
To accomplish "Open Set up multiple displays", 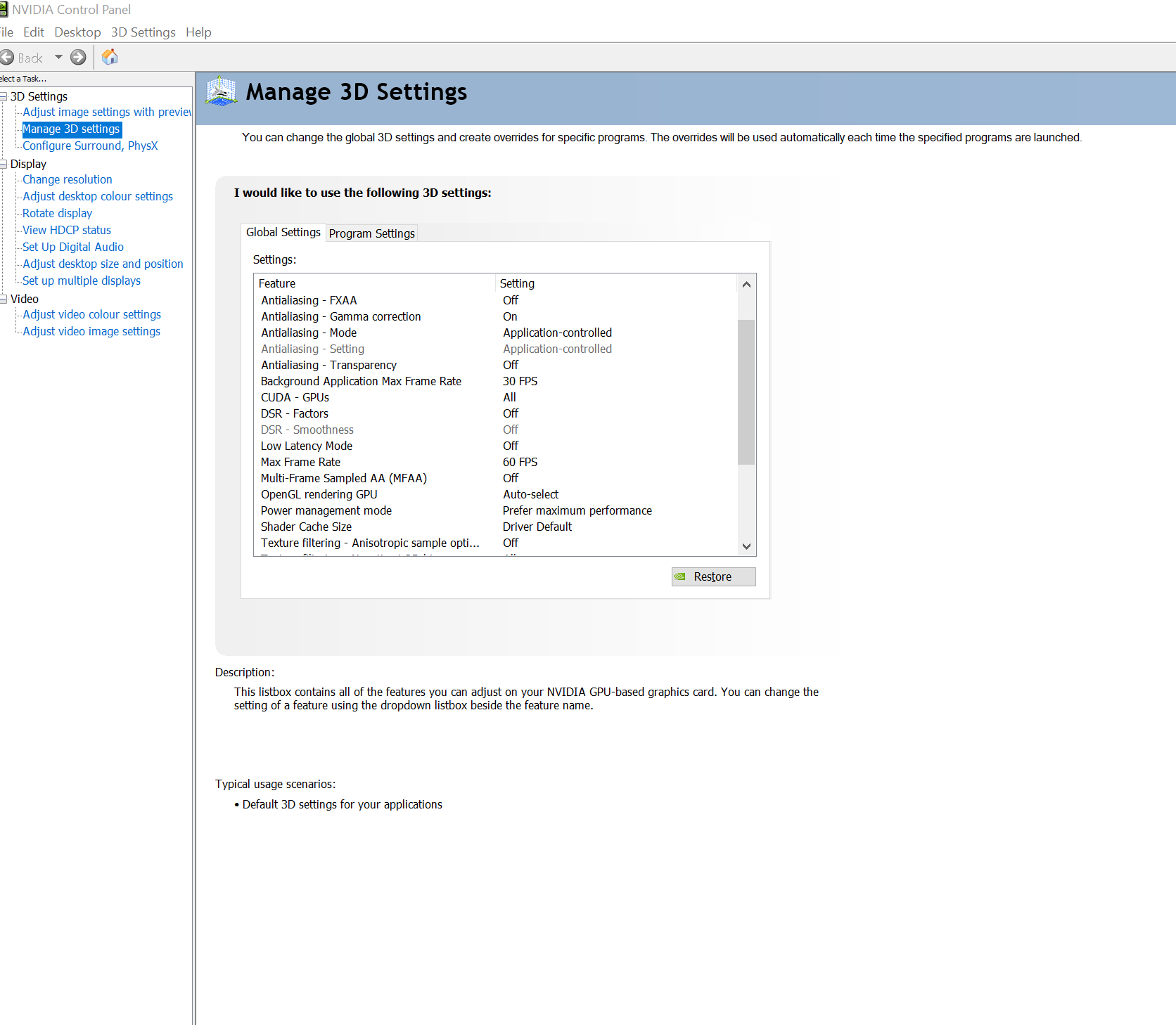I will click(82, 281).
